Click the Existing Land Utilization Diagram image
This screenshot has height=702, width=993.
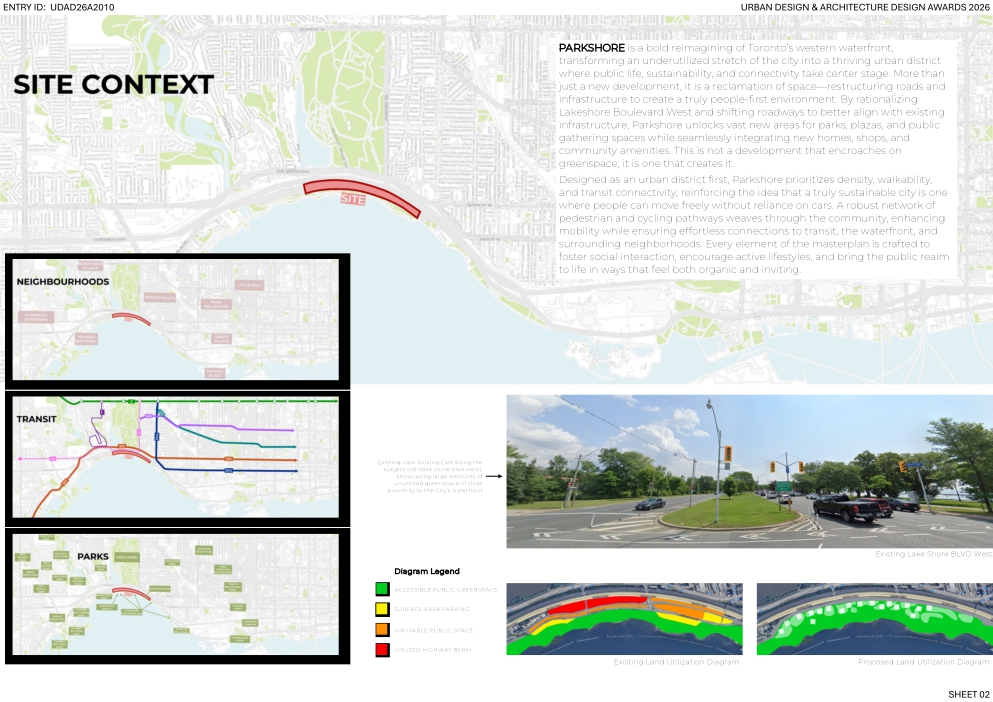click(624, 619)
